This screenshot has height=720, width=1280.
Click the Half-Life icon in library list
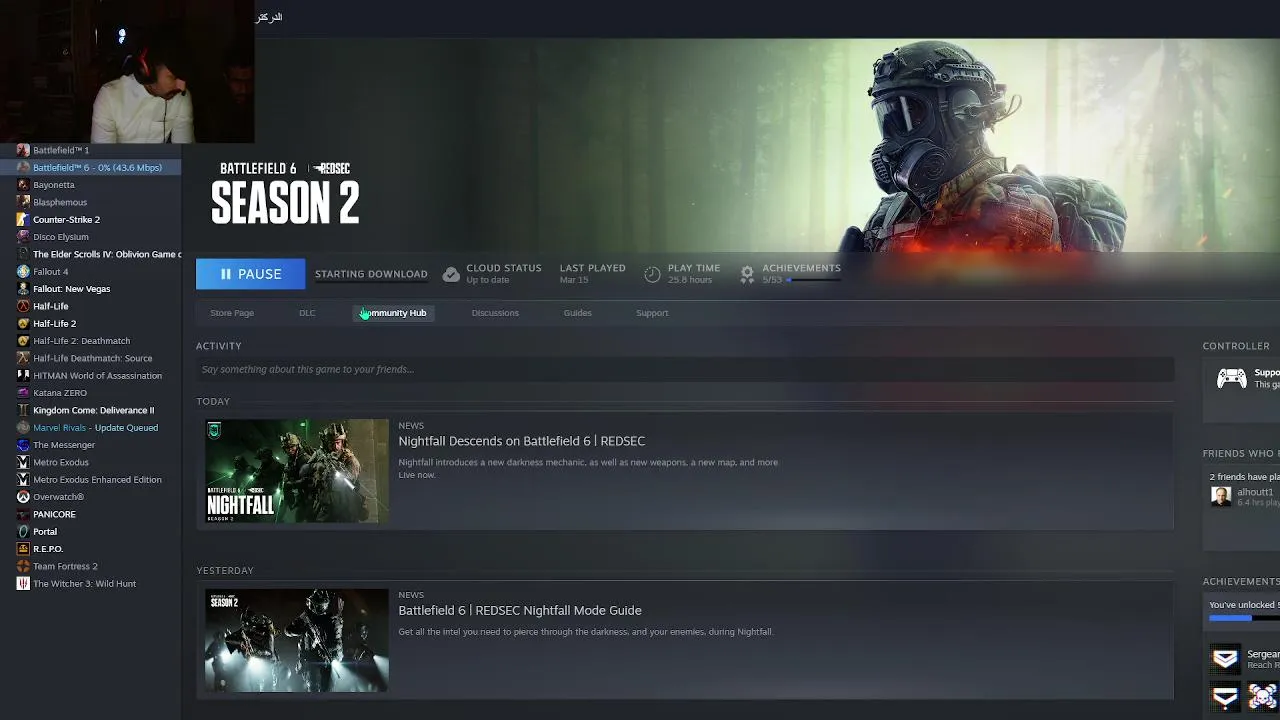click(23, 306)
